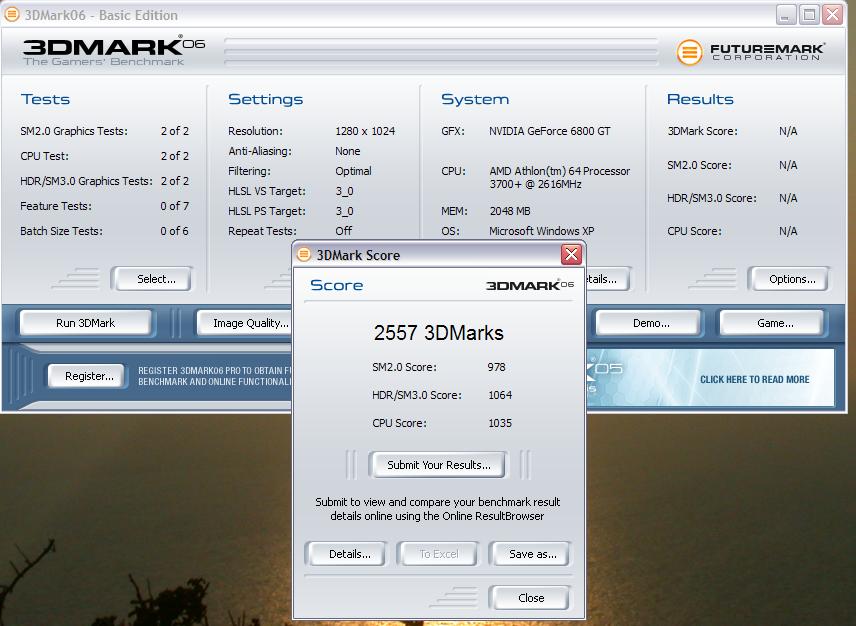Click the Close button in Score dialog
Viewport: 856px width, 626px height.
tap(530, 598)
